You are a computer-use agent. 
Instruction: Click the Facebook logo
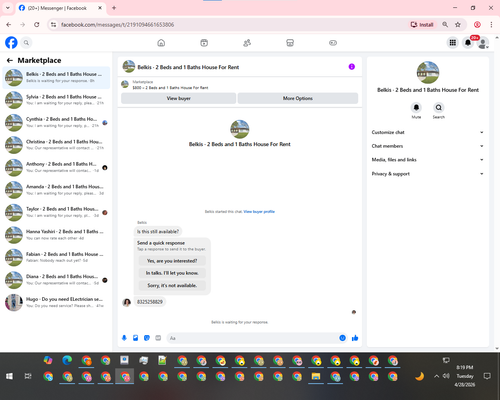click(11, 43)
